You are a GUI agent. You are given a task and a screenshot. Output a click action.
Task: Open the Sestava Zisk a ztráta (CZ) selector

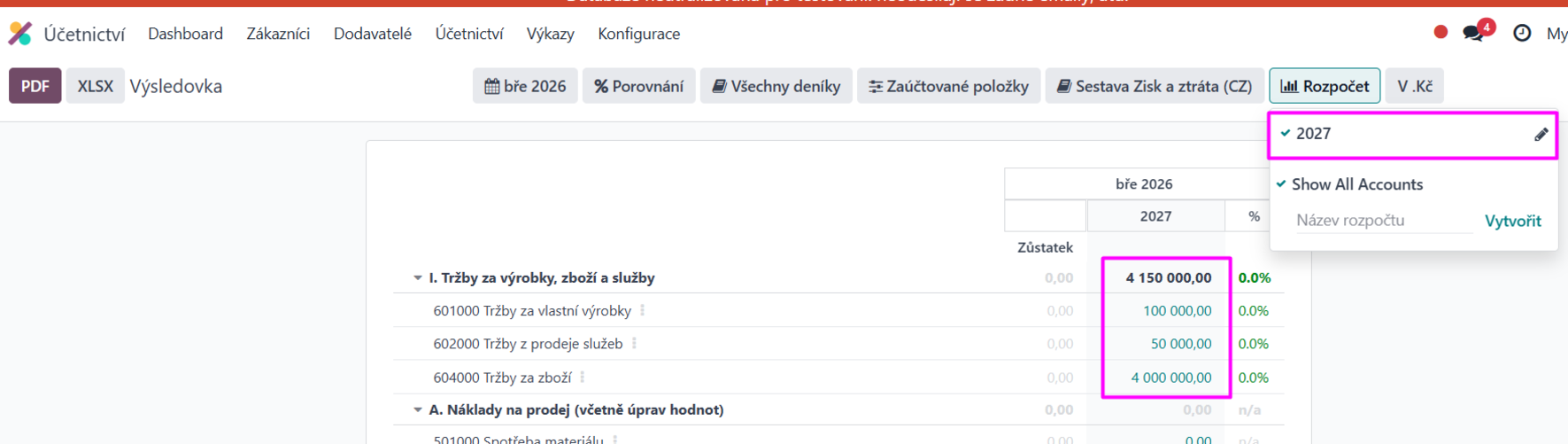(x=1155, y=86)
